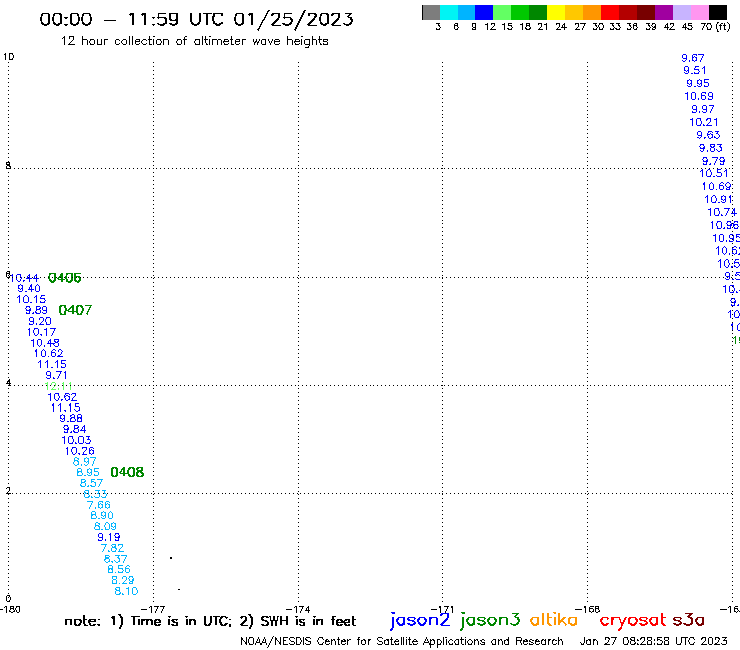Click the 10.51 wave height value
Image resolution: width=740 pixels, height=650 pixels.
[714, 173]
